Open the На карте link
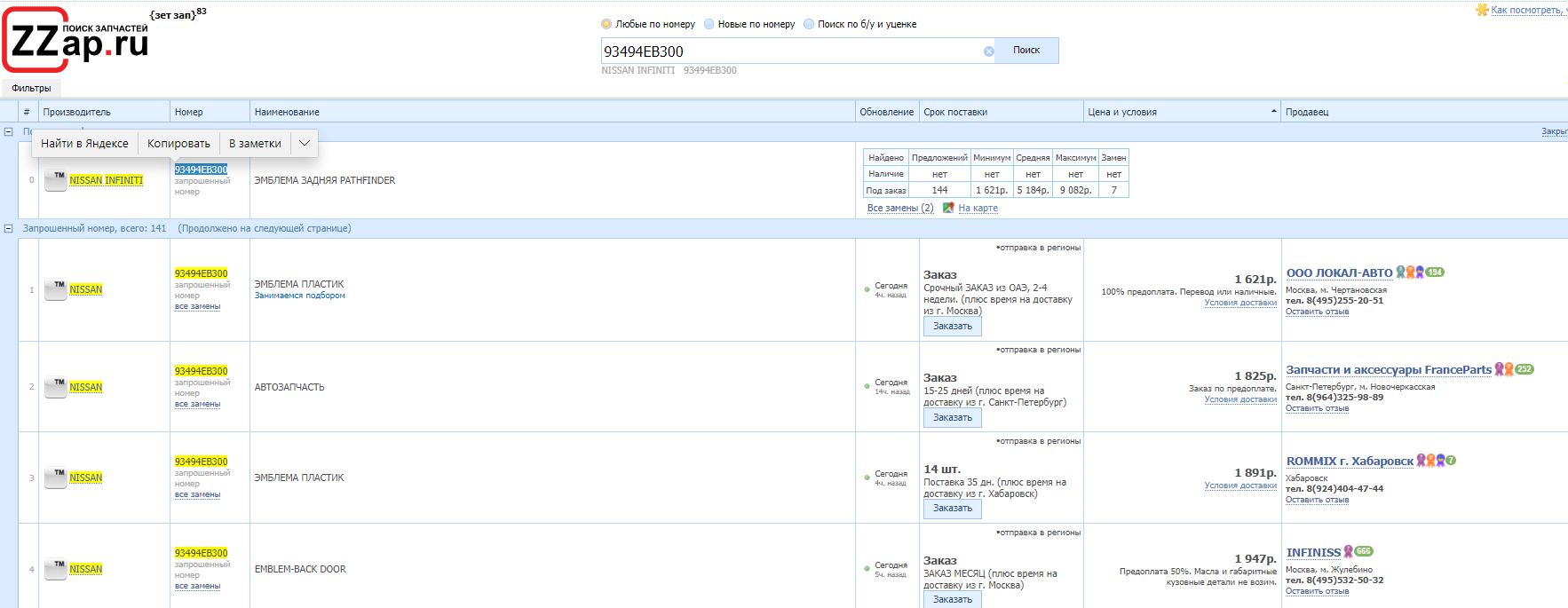The image size is (1568, 608). [978, 208]
